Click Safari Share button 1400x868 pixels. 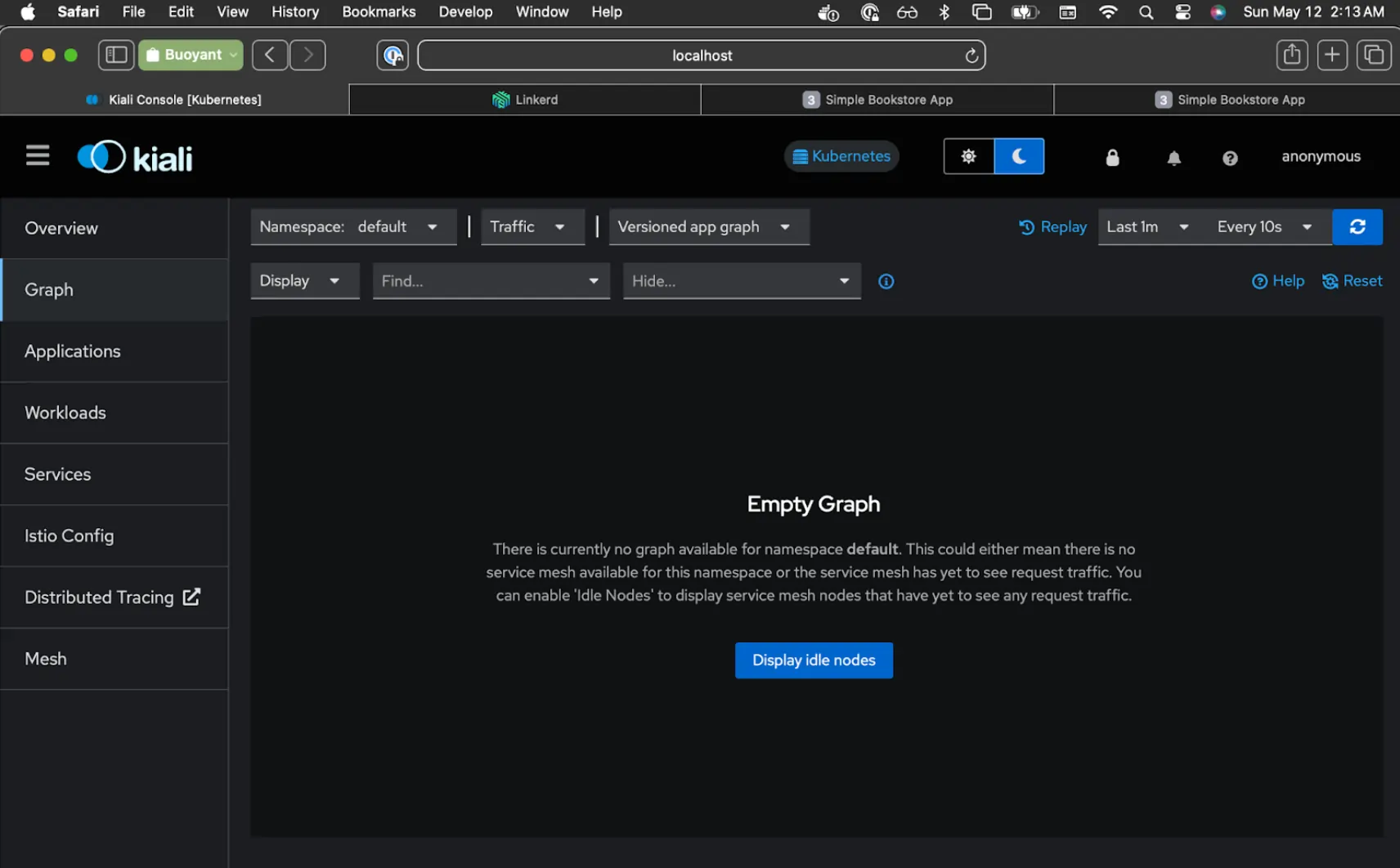point(1291,55)
